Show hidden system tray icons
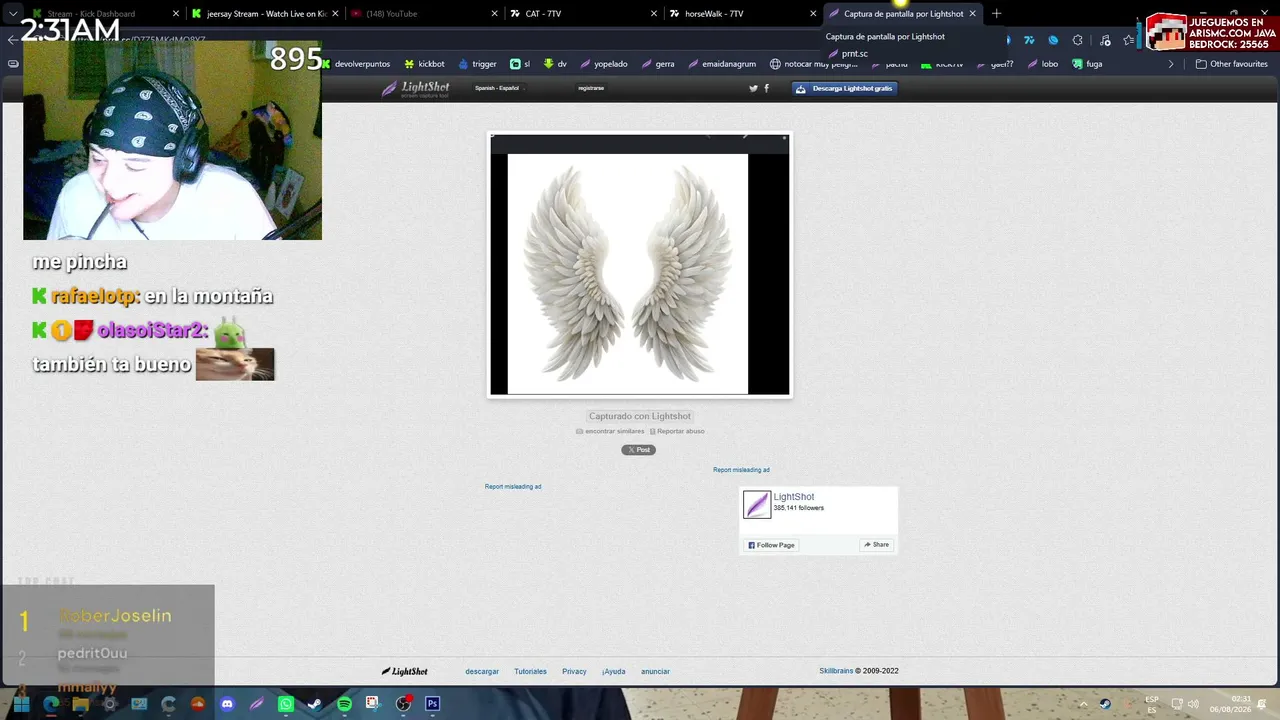The image size is (1280, 720). 1083,704
